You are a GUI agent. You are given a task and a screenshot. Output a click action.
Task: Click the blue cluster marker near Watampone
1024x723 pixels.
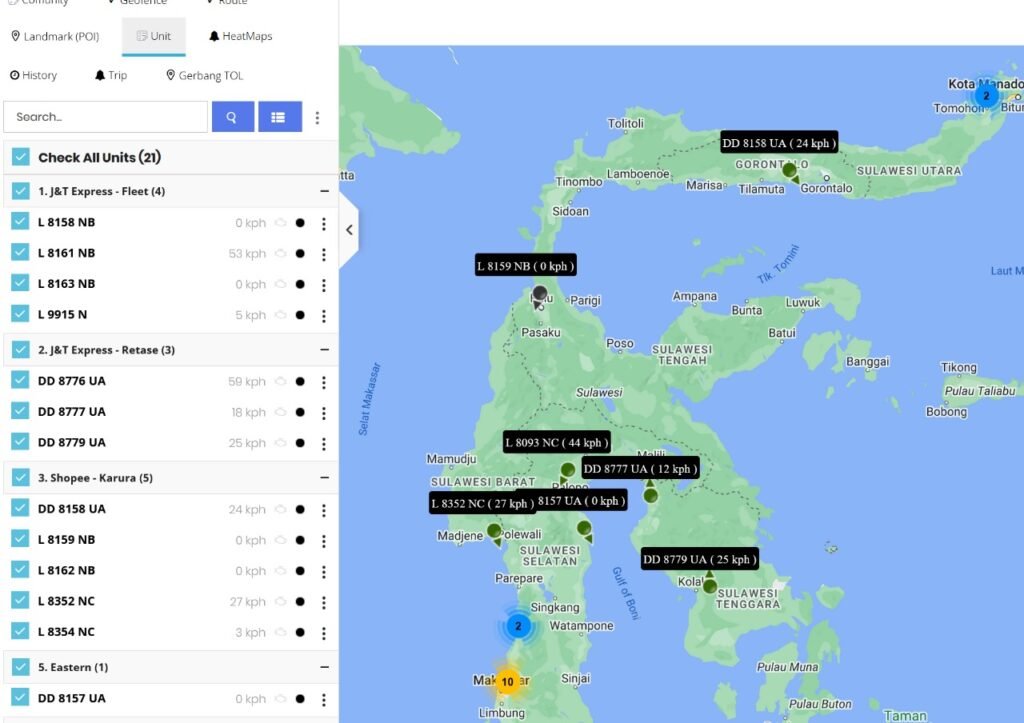coord(519,626)
